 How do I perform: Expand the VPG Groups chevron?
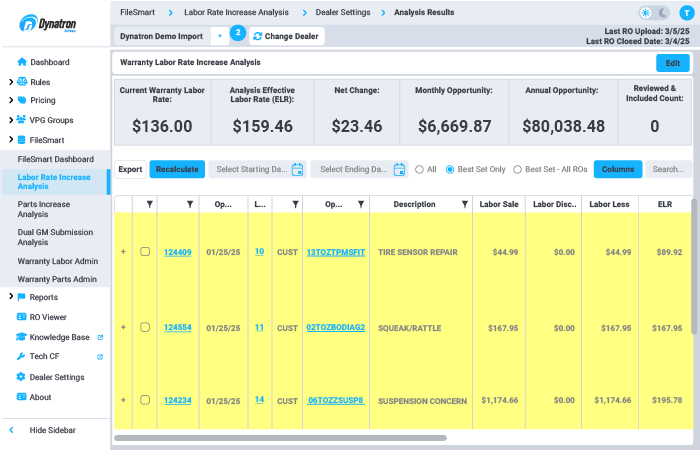tap(11, 120)
